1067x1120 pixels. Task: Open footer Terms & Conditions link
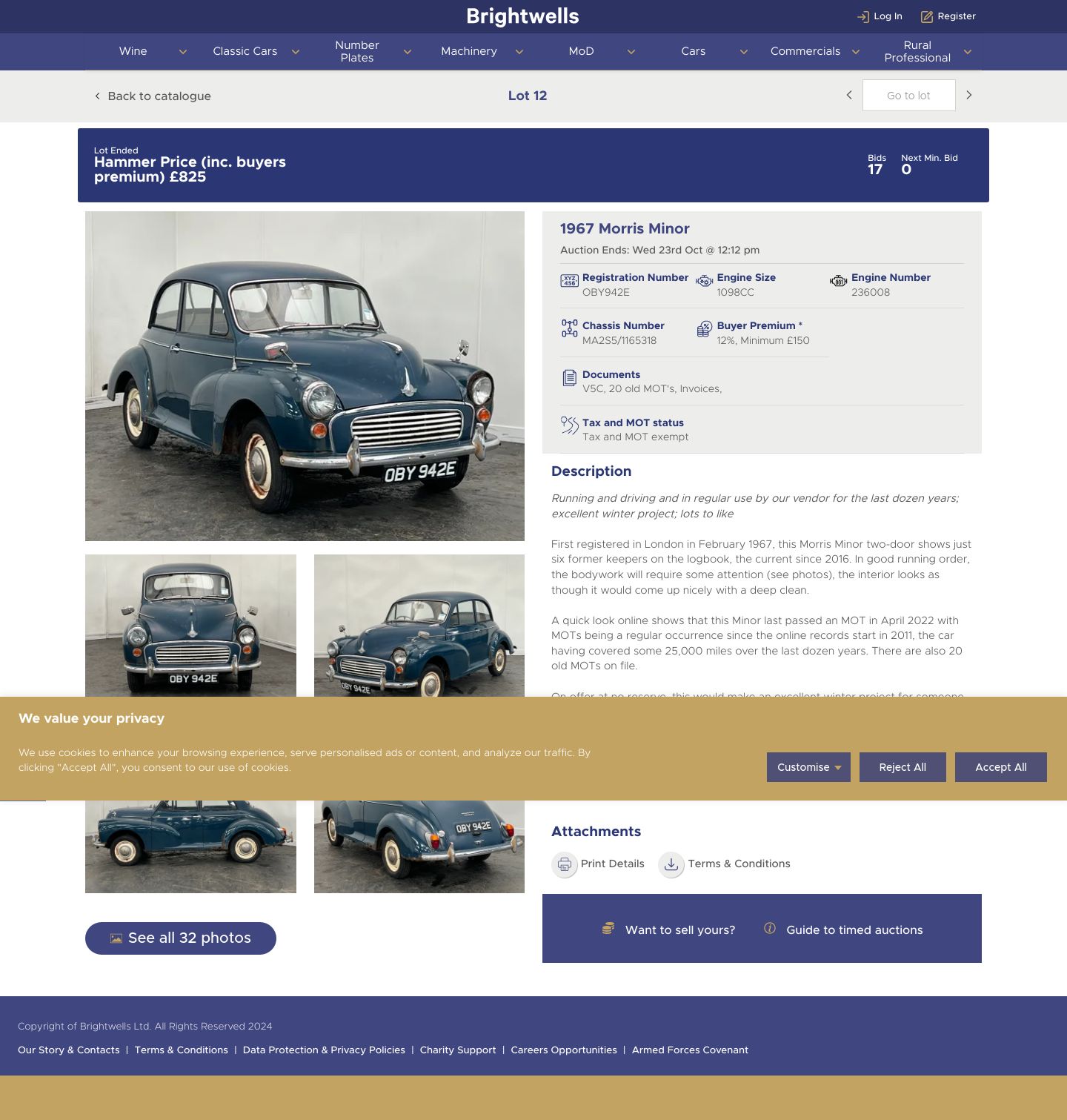(x=182, y=1050)
